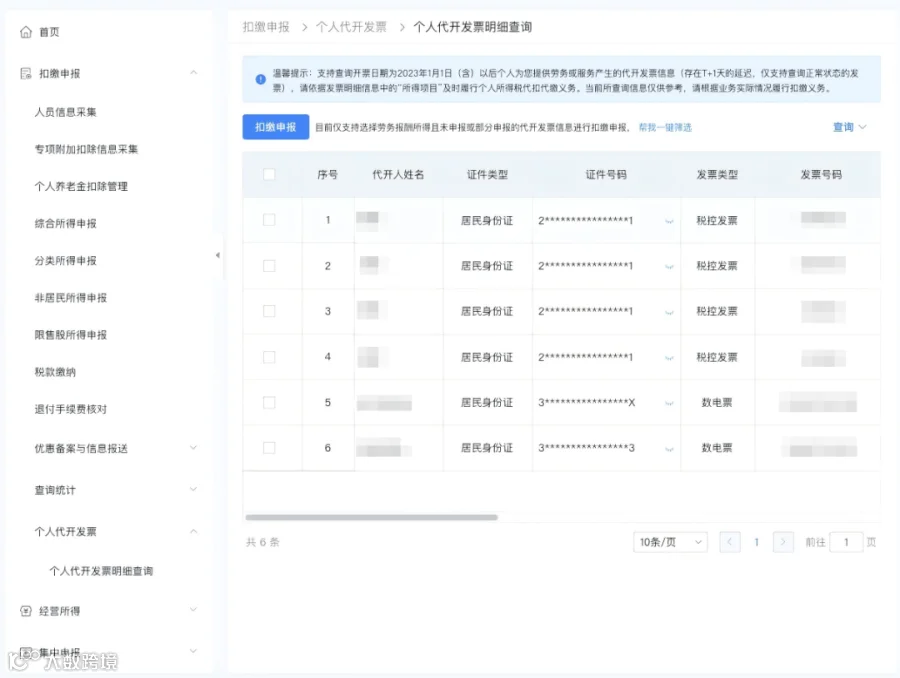Click the 证件类型 column header
900x678 pixels.
487,175
